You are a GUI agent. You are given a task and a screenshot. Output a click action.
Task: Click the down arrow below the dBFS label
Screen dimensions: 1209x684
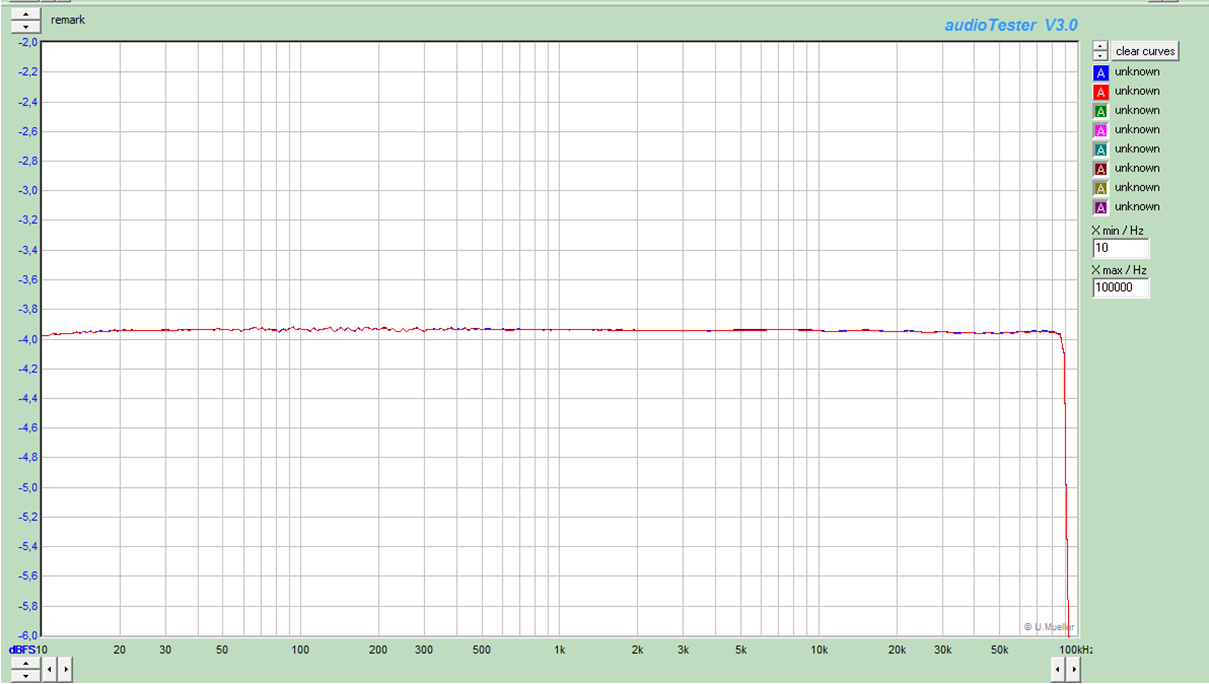click(x=26, y=675)
